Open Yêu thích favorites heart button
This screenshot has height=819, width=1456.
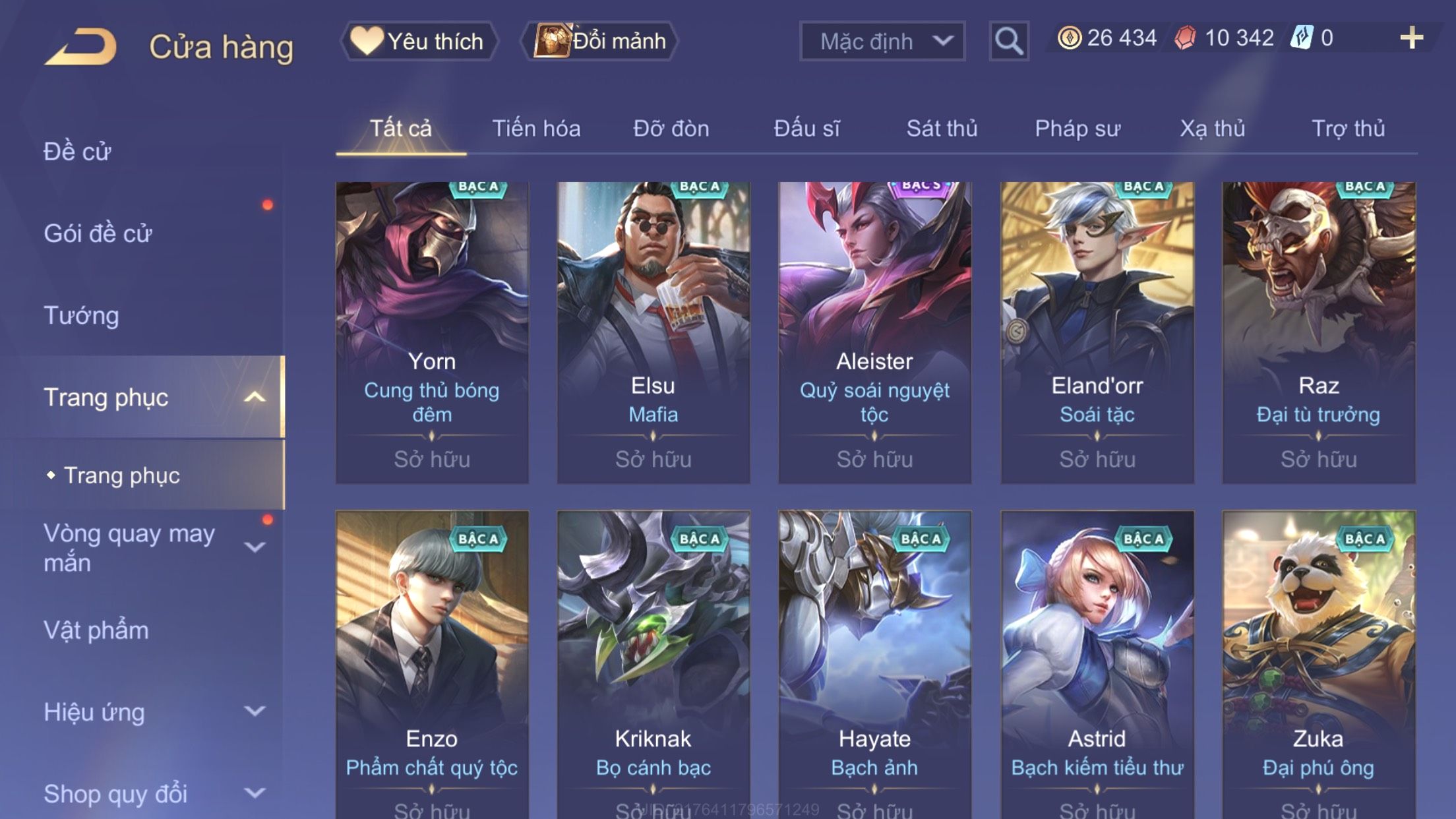coord(419,41)
